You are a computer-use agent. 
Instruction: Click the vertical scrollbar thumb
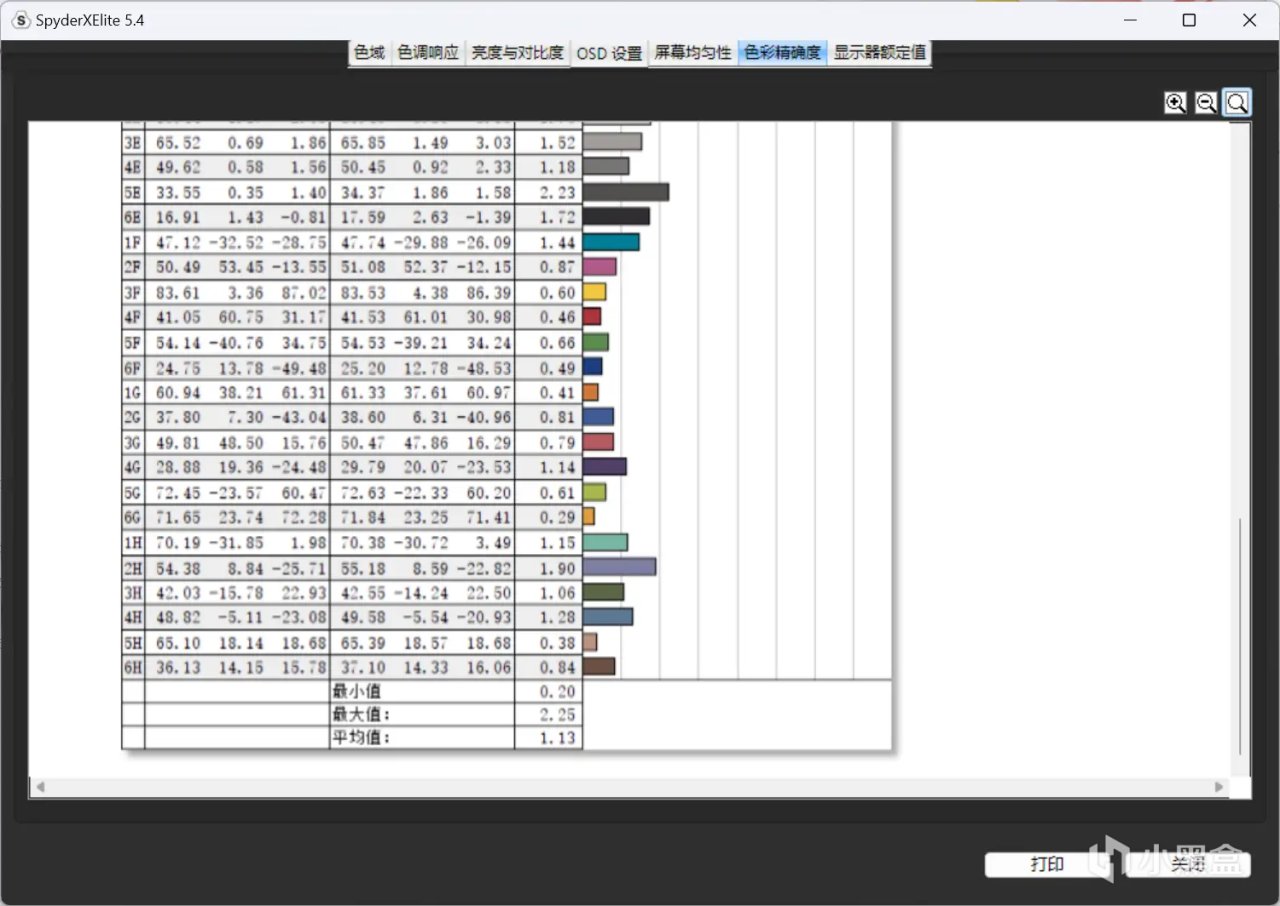(x=1240, y=636)
